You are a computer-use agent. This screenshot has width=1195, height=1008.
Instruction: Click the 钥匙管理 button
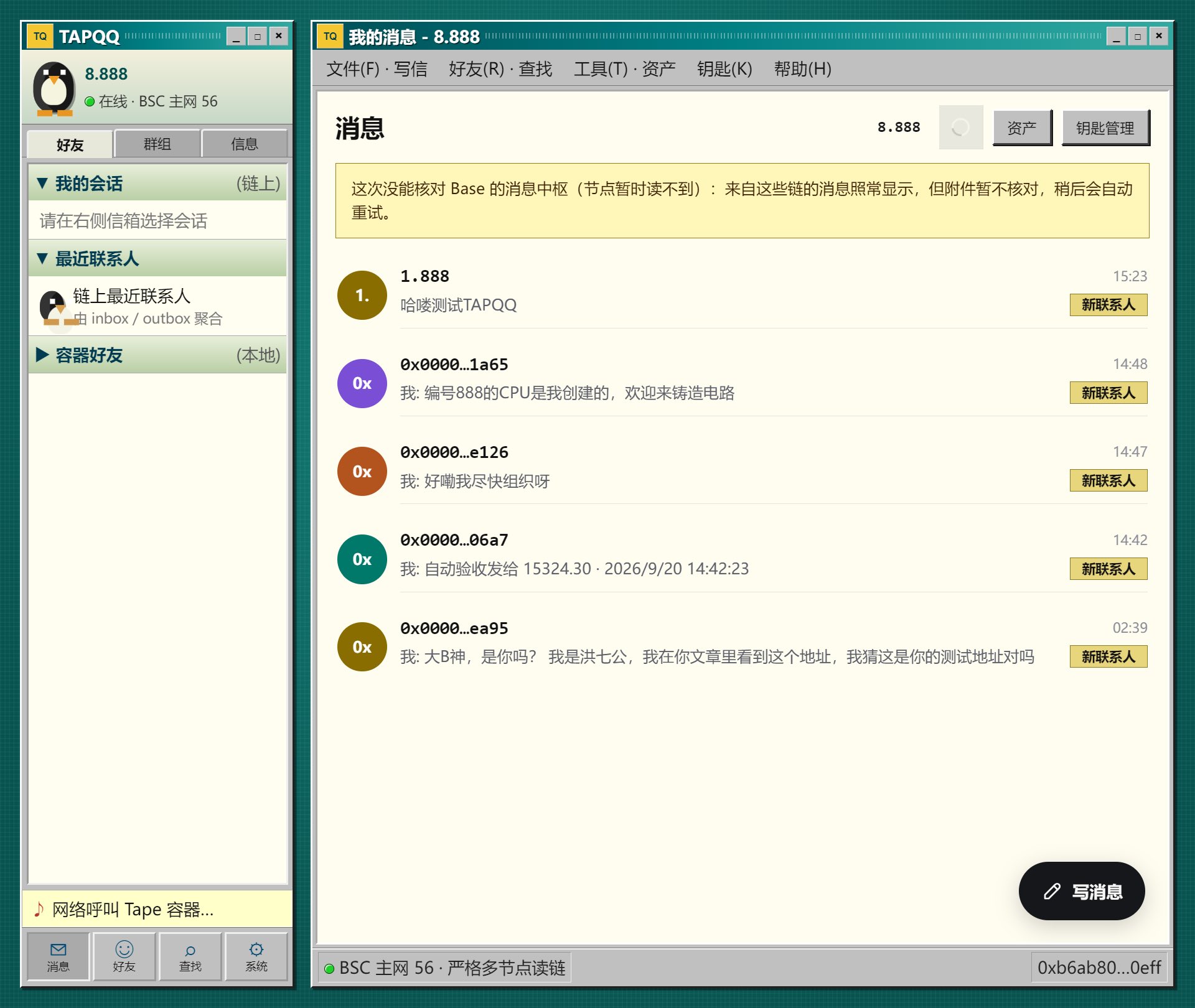point(1105,128)
